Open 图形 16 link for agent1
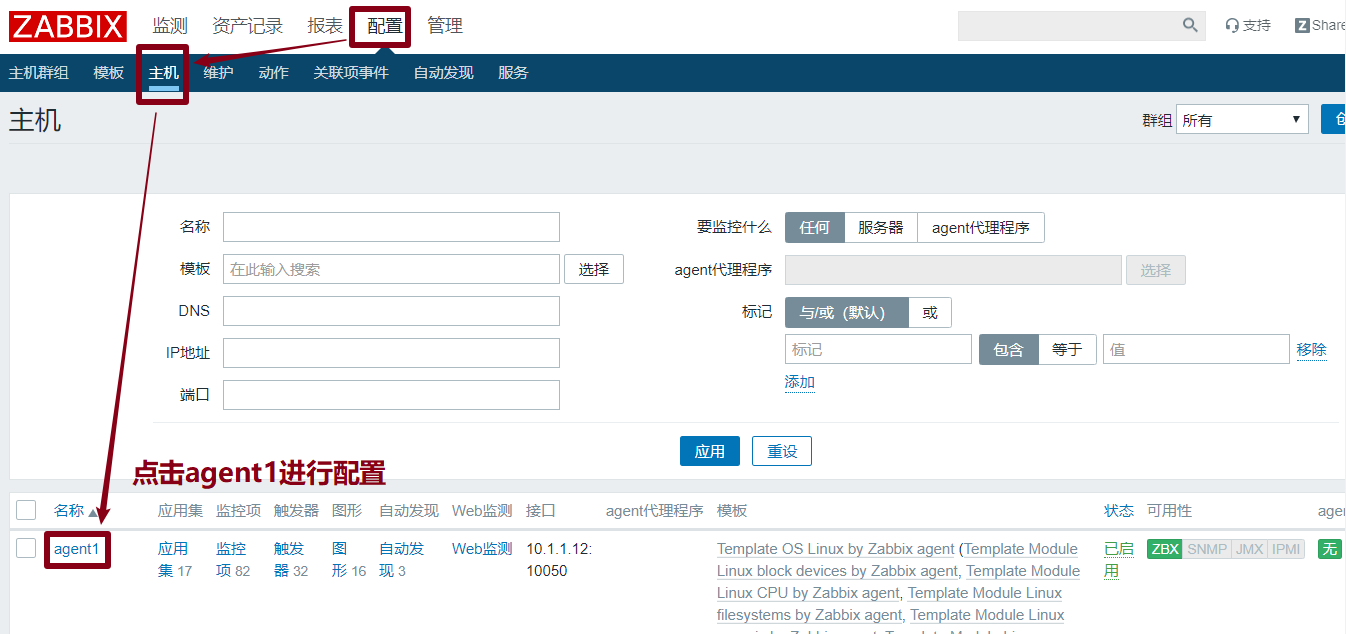The image size is (1346, 634). tap(349, 560)
